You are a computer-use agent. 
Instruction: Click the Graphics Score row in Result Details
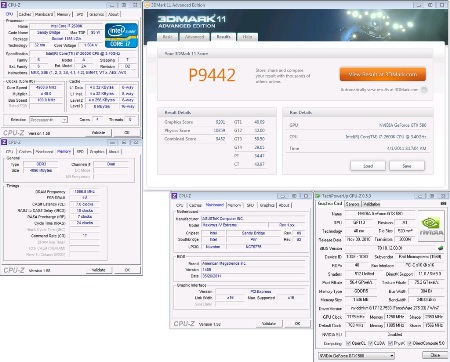(x=195, y=122)
